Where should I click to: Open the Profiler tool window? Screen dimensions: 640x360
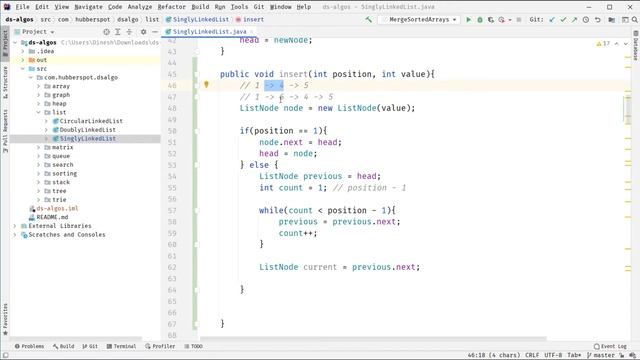pos(160,346)
